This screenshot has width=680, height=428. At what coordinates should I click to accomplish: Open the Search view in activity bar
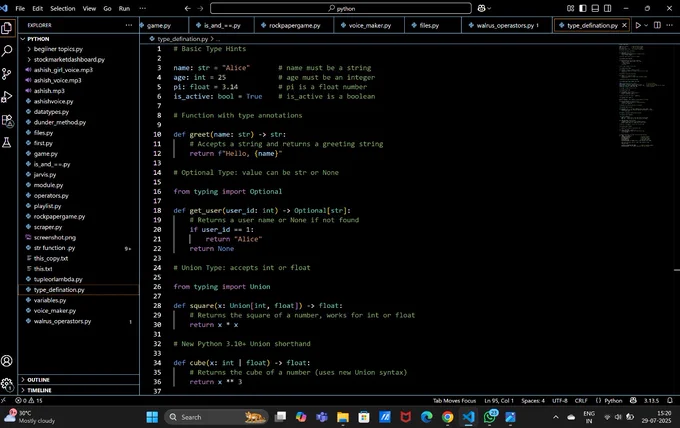[x=7, y=51]
